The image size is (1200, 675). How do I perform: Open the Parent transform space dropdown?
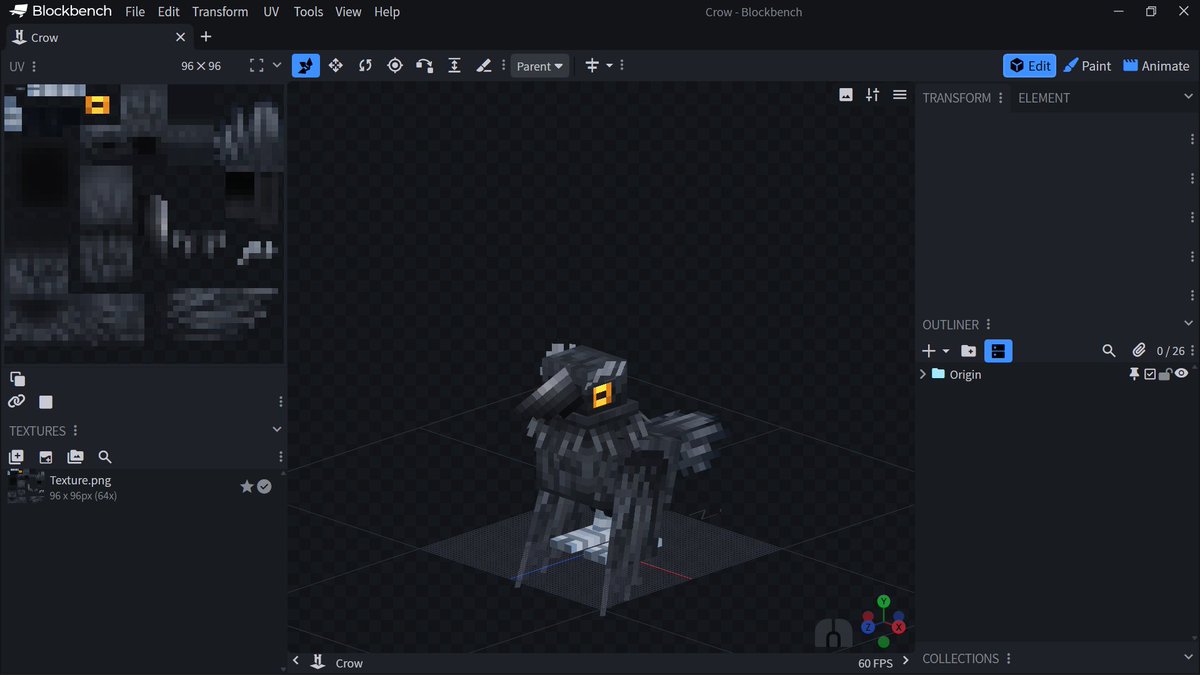[x=540, y=66]
